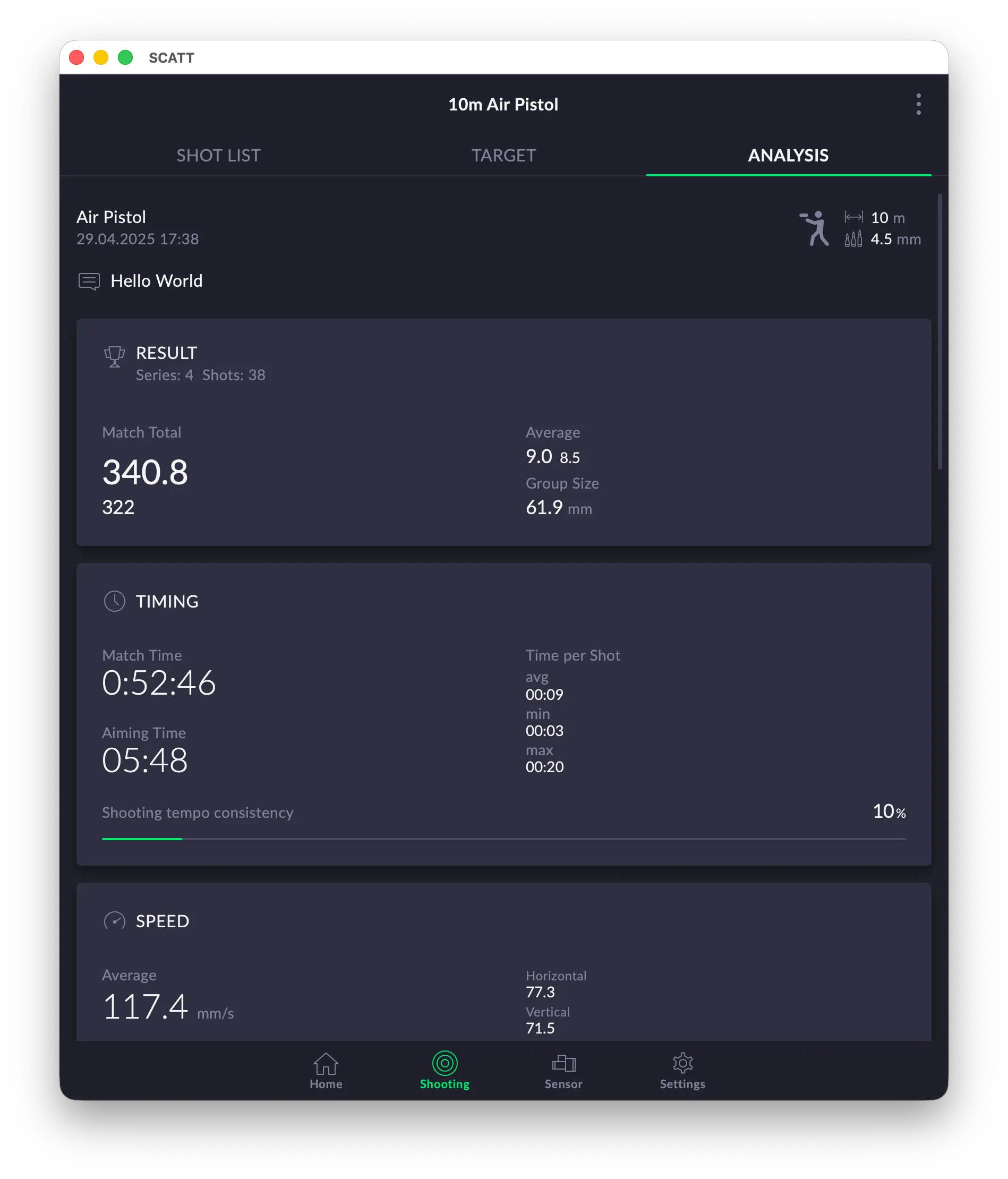Click the 10 m distance arrow icon

(x=854, y=217)
